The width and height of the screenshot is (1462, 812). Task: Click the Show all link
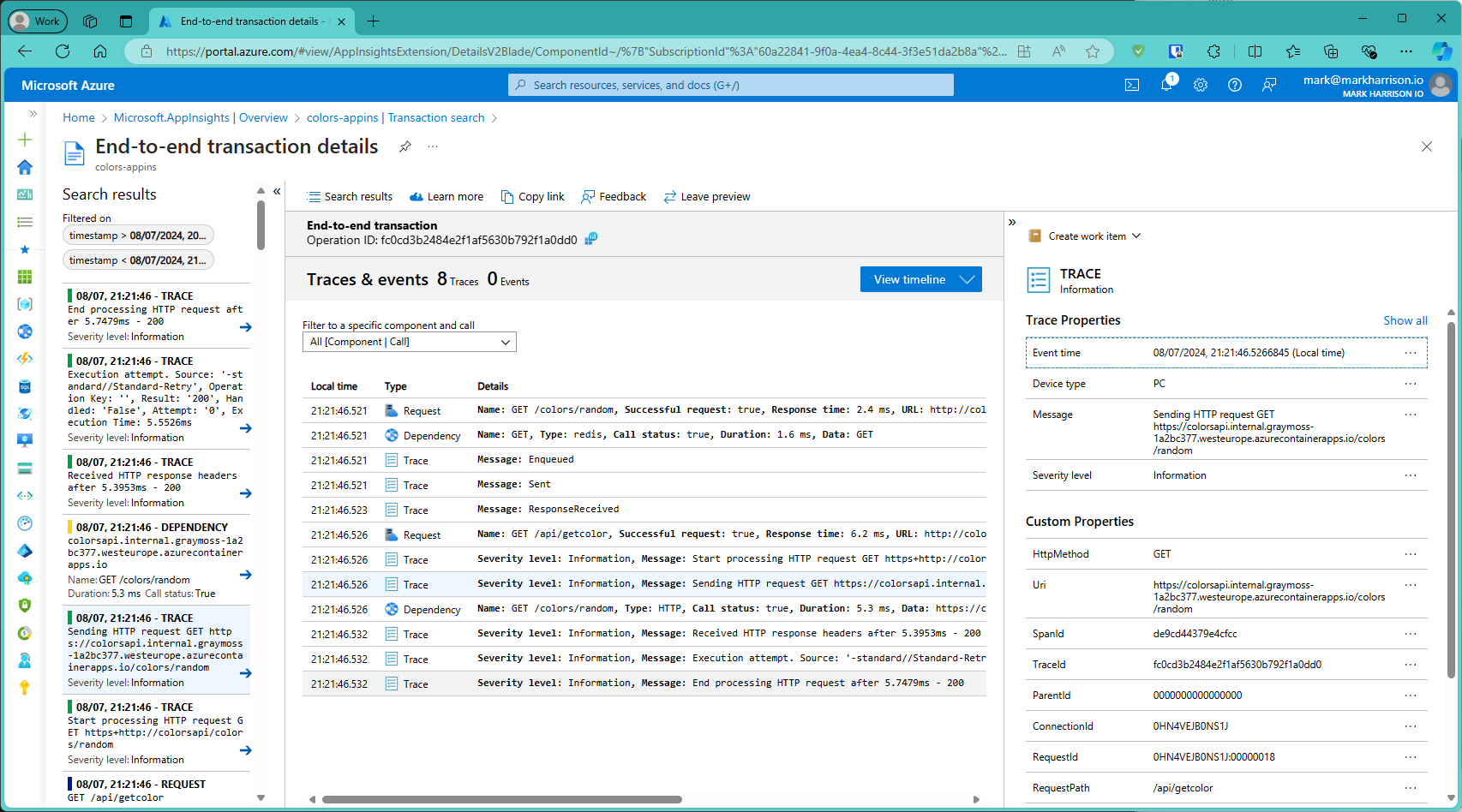pyautogui.click(x=1405, y=320)
